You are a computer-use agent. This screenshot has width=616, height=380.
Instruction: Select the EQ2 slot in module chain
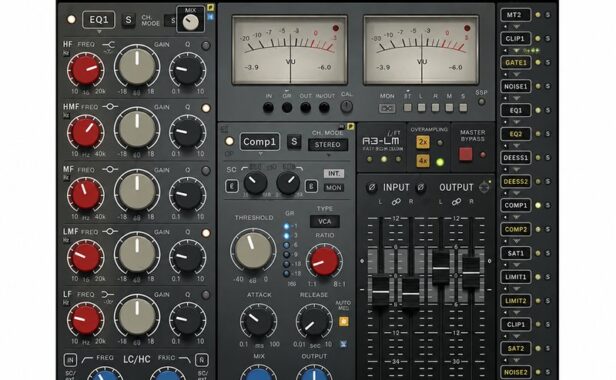click(x=515, y=134)
